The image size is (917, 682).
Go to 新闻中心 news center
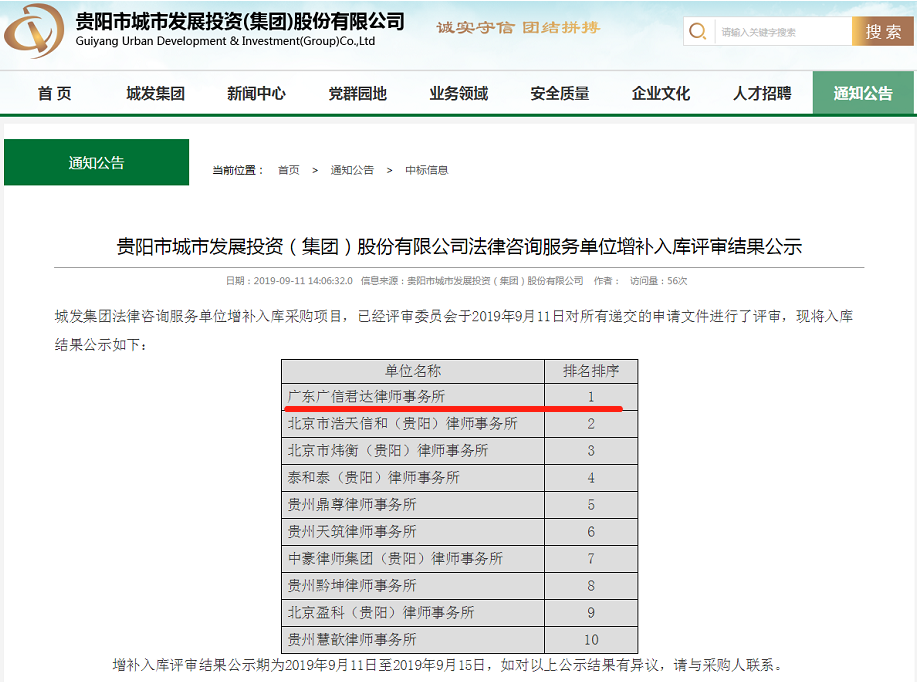coord(256,93)
